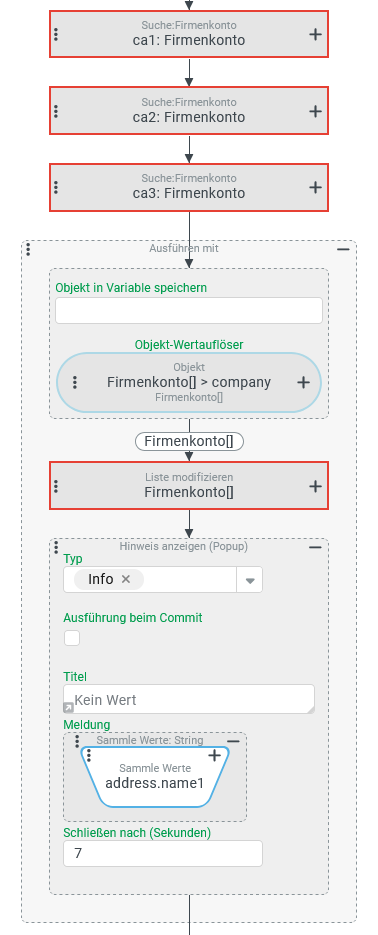This screenshot has width=378, height=935.
Task: Select the Firmenkonto[] connector label pill
Action: (190, 441)
